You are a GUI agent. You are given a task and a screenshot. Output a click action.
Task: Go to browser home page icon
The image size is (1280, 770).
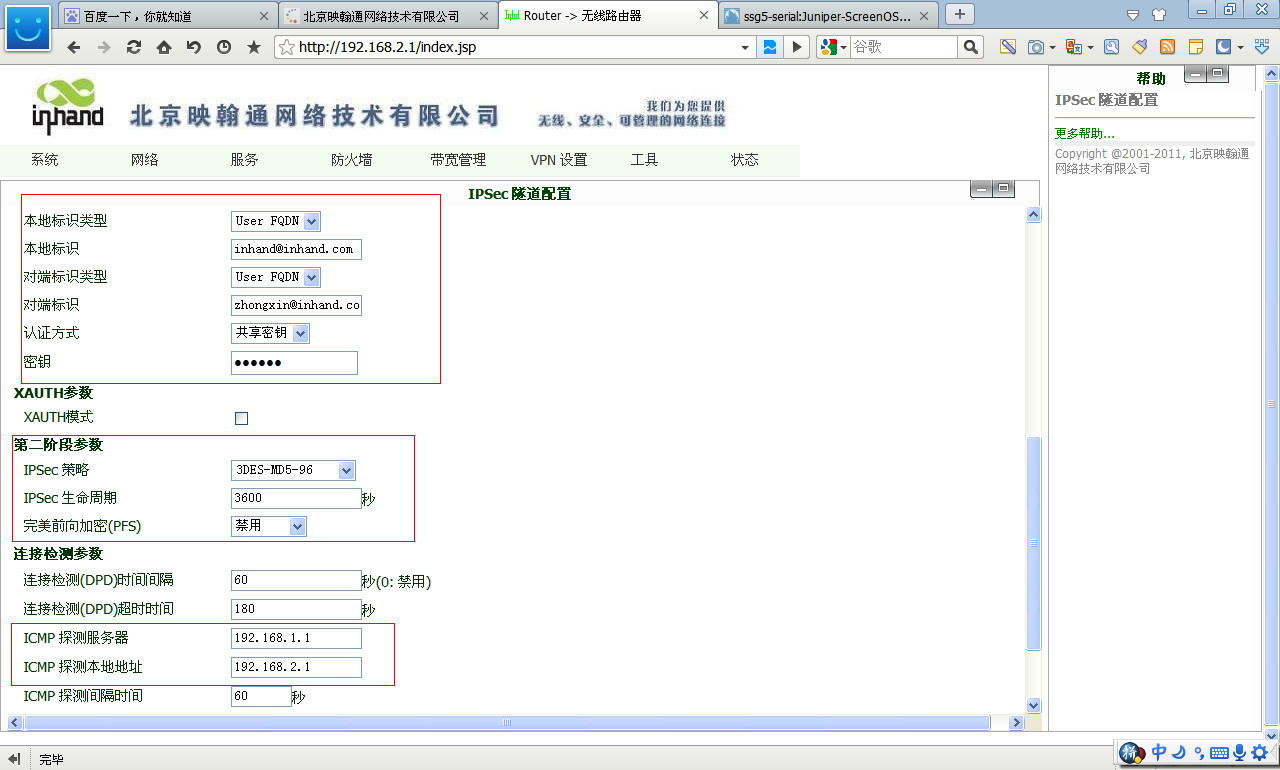(x=163, y=47)
